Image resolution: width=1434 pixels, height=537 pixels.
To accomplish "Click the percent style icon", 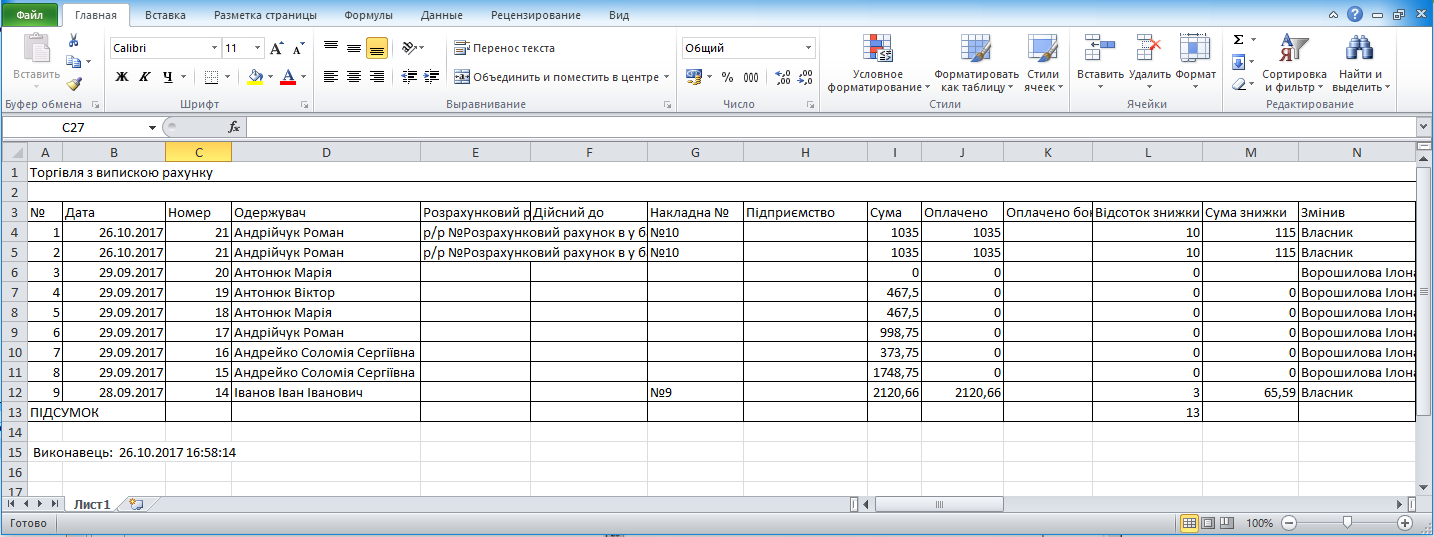I will [x=727, y=77].
